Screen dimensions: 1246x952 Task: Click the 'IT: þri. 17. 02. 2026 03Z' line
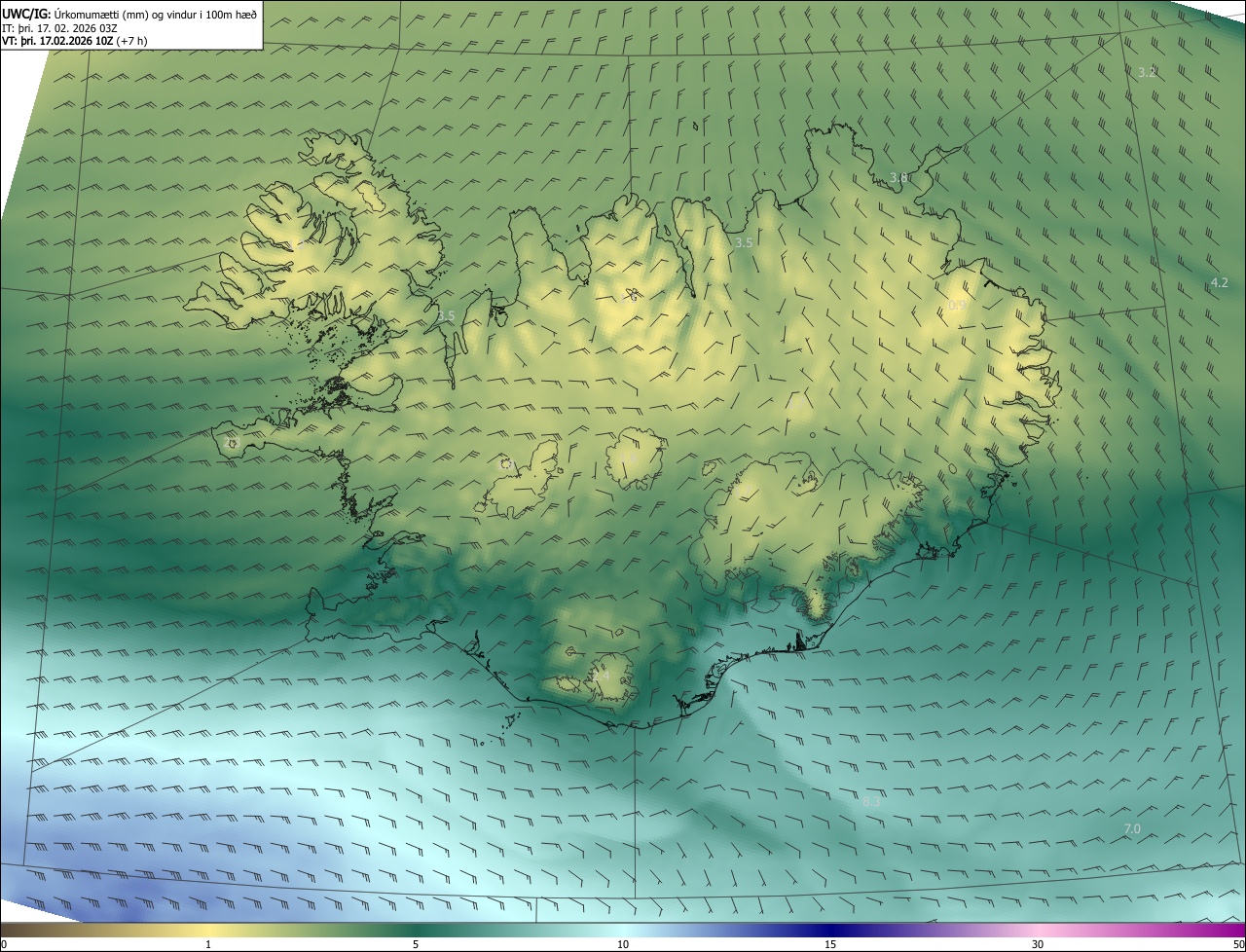[60, 28]
